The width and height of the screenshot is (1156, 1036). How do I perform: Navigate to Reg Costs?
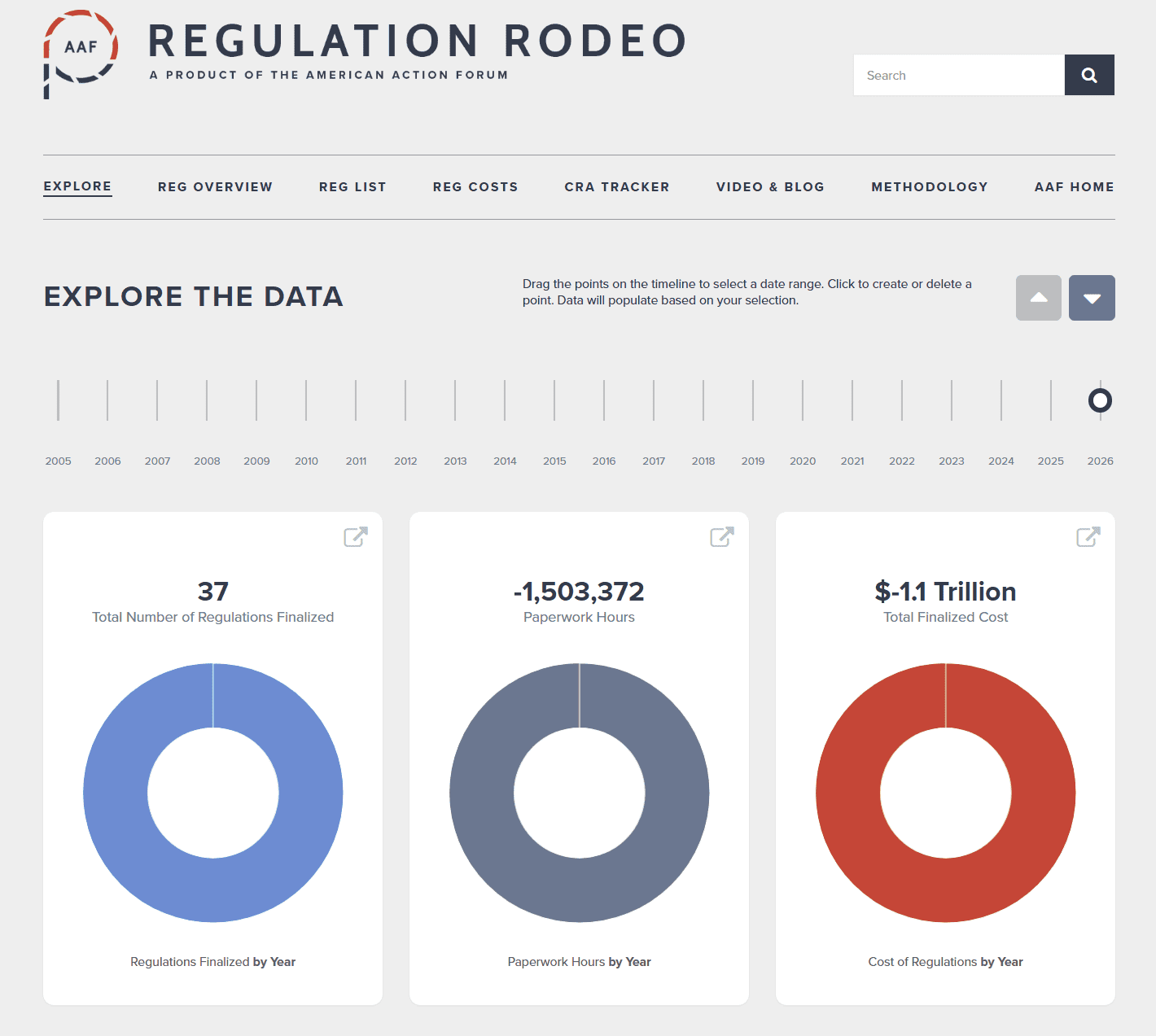[x=475, y=187]
